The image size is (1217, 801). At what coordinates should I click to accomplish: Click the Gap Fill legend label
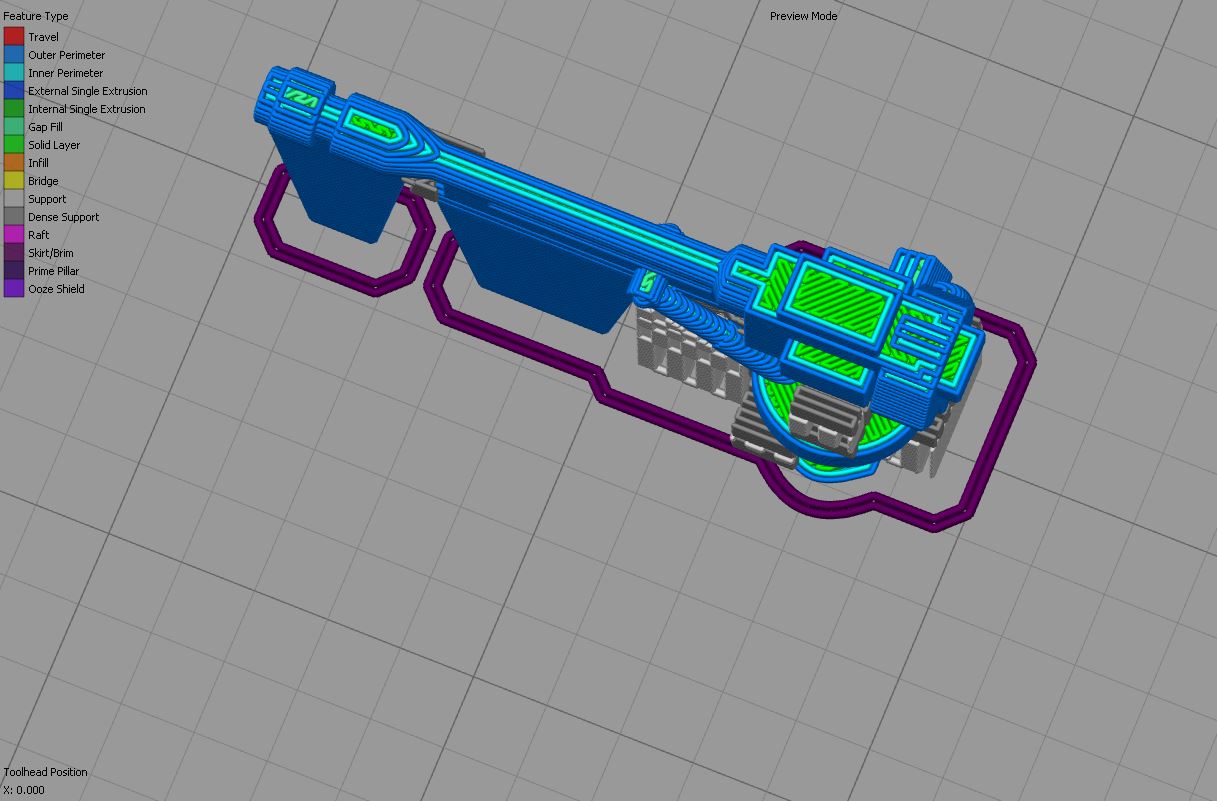coord(45,127)
